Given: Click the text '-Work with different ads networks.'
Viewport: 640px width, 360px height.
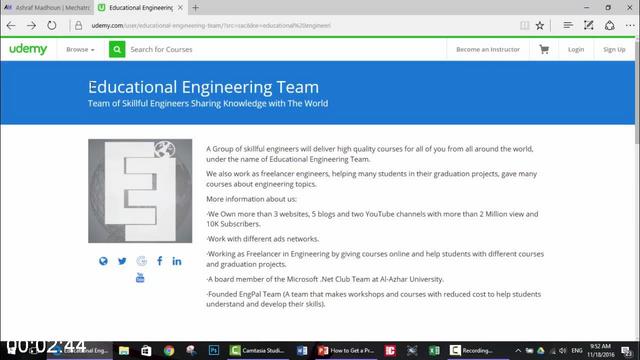Looking at the screenshot, I should [263, 239].
